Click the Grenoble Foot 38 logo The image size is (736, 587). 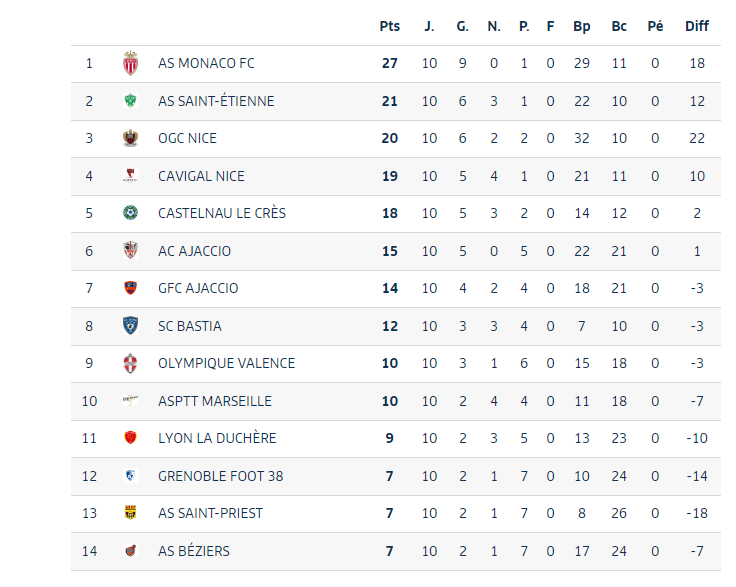(x=130, y=476)
